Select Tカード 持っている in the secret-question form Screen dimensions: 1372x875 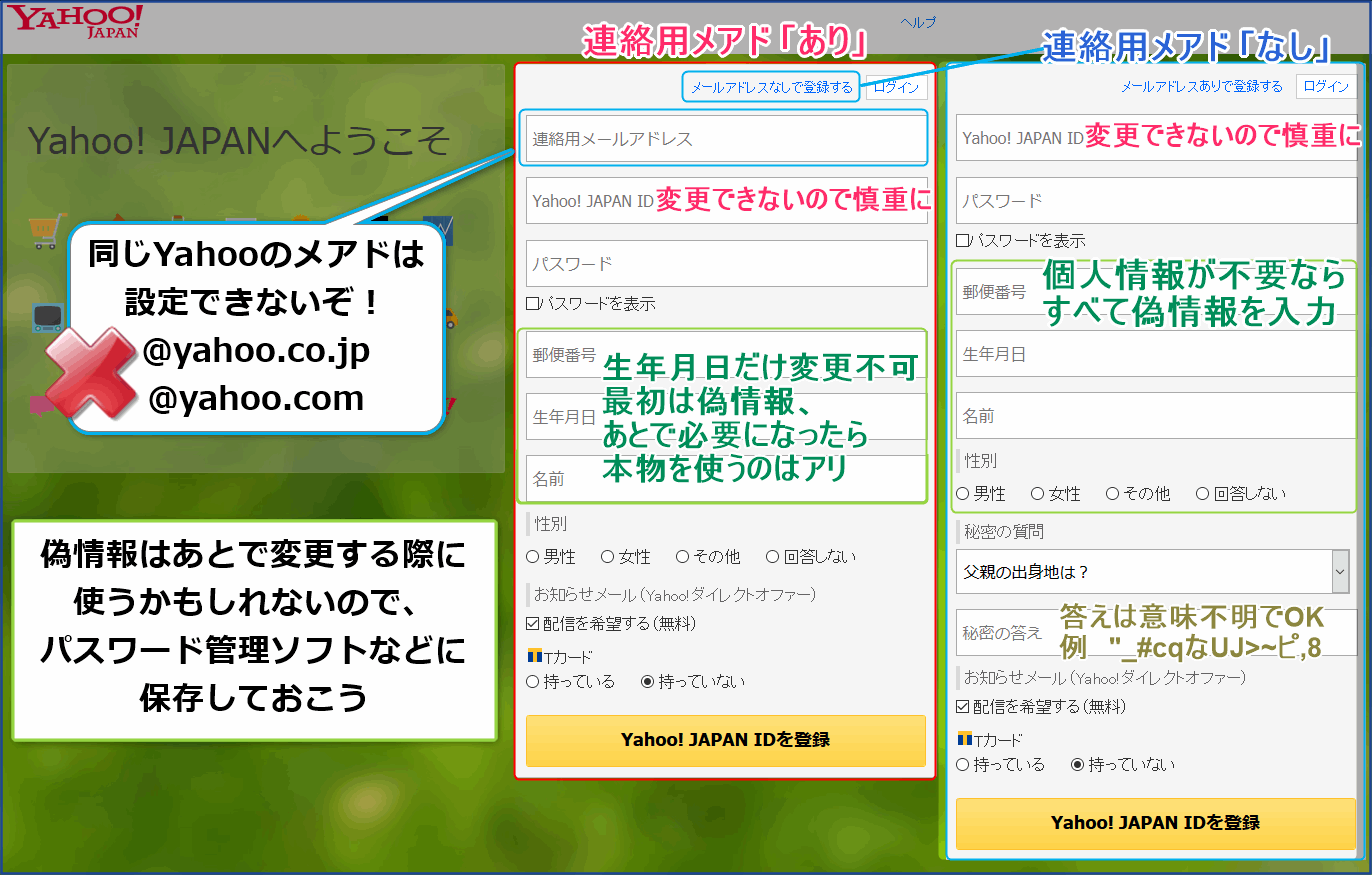pyautogui.click(x=963, y=765)
